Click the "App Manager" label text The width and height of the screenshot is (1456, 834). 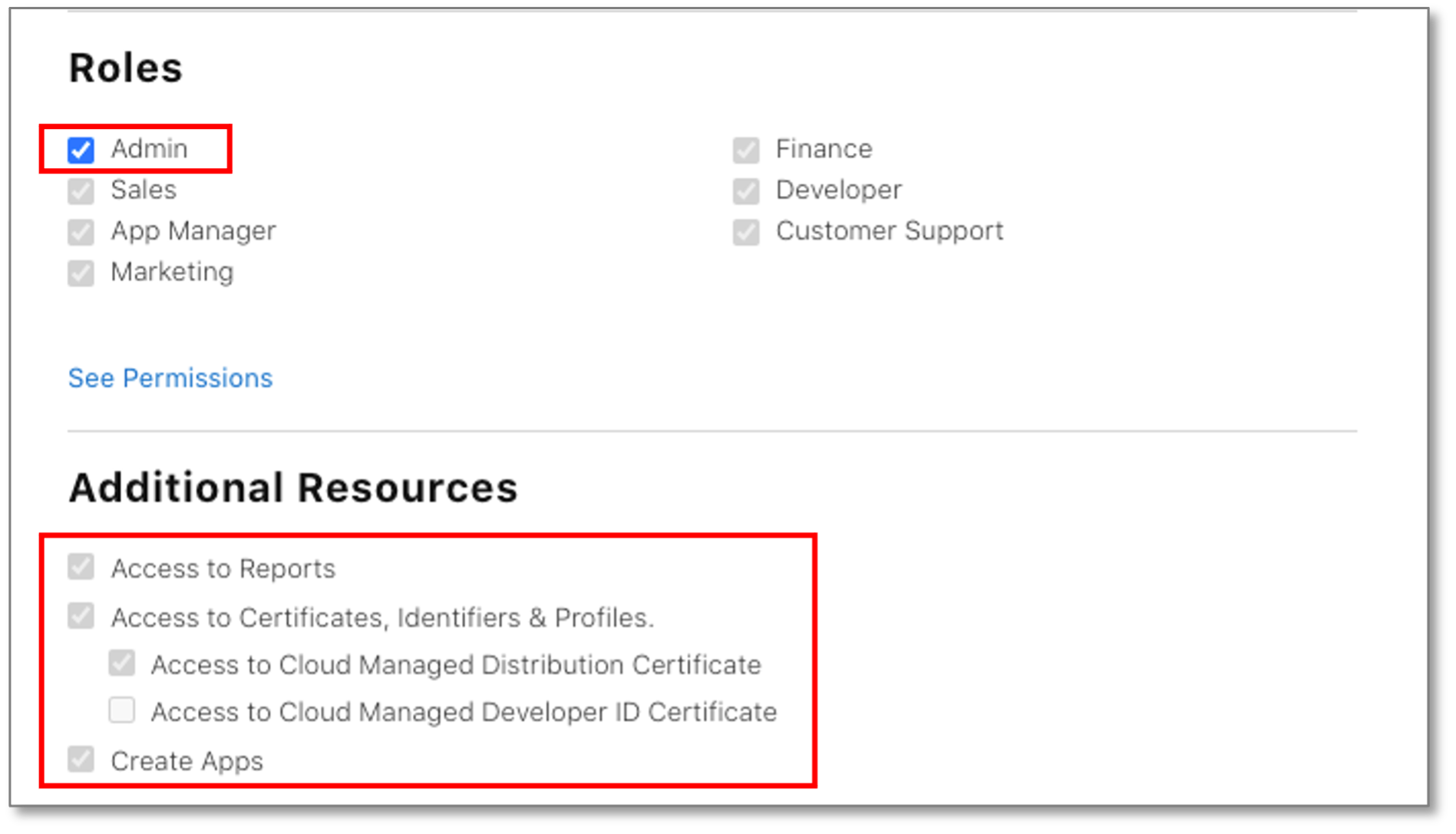click(x=193, y=231)
